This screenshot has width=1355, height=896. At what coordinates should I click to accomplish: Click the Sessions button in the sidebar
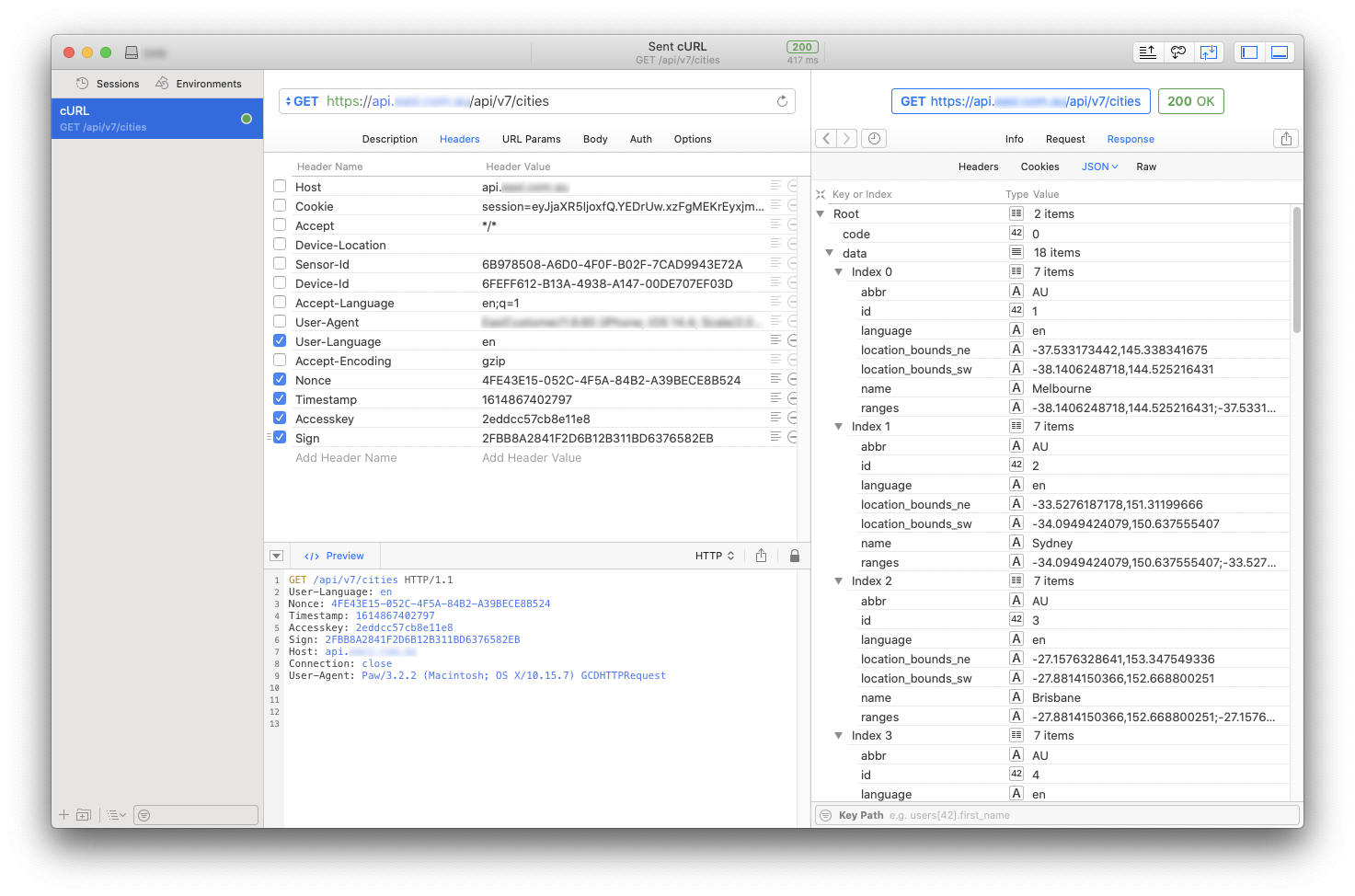point(108,84)
